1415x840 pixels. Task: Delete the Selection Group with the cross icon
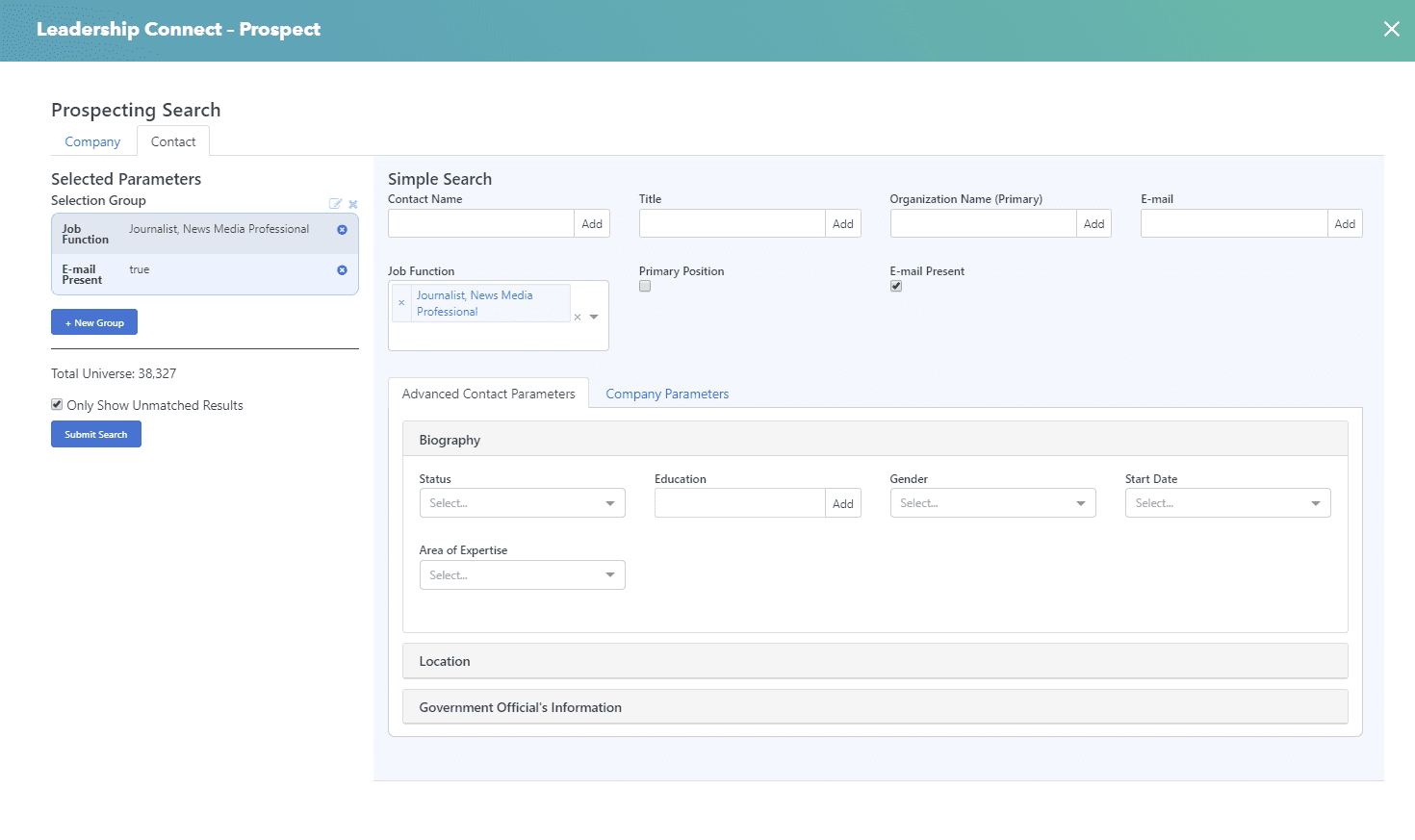click(353, 204)
